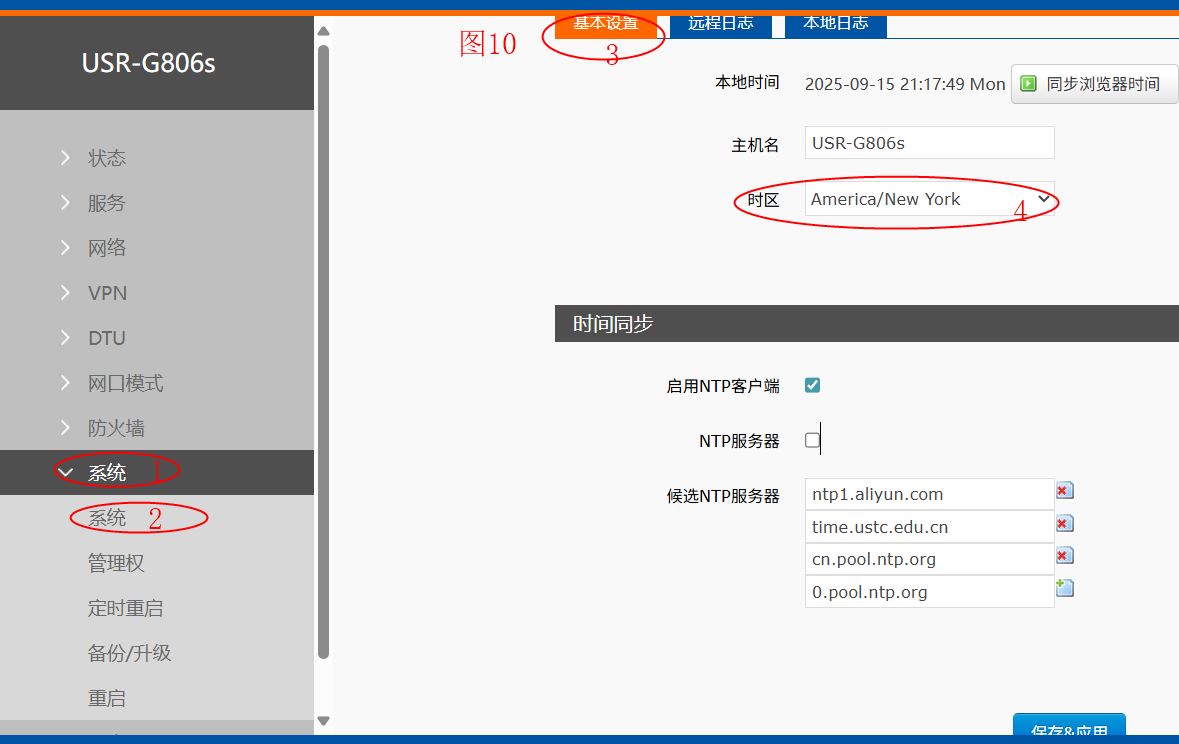Open the 系统 submenu item

click(107, 518)
